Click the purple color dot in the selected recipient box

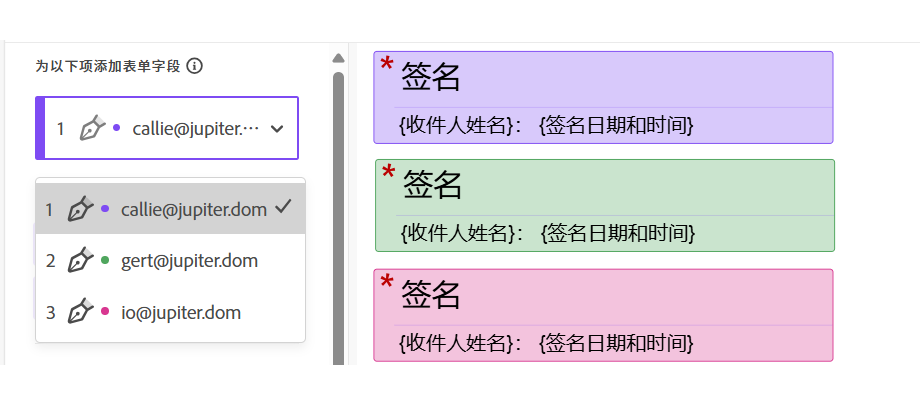coord(117,128)
